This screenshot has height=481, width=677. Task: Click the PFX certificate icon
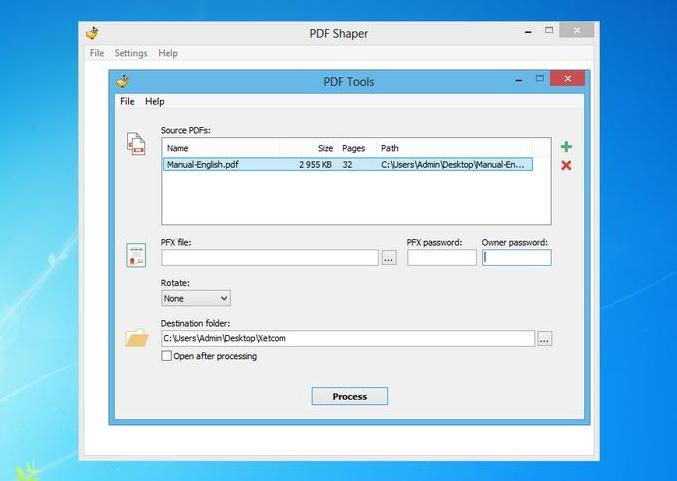pyautogui.click(x=136, y=255)
